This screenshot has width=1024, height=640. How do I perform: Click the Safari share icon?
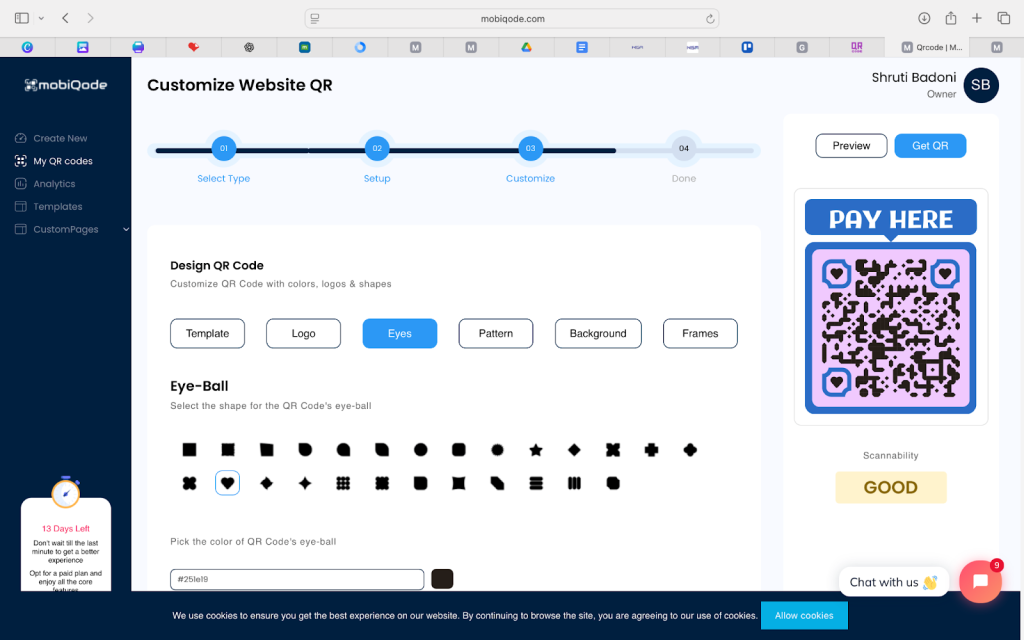(x=950, y=18)
